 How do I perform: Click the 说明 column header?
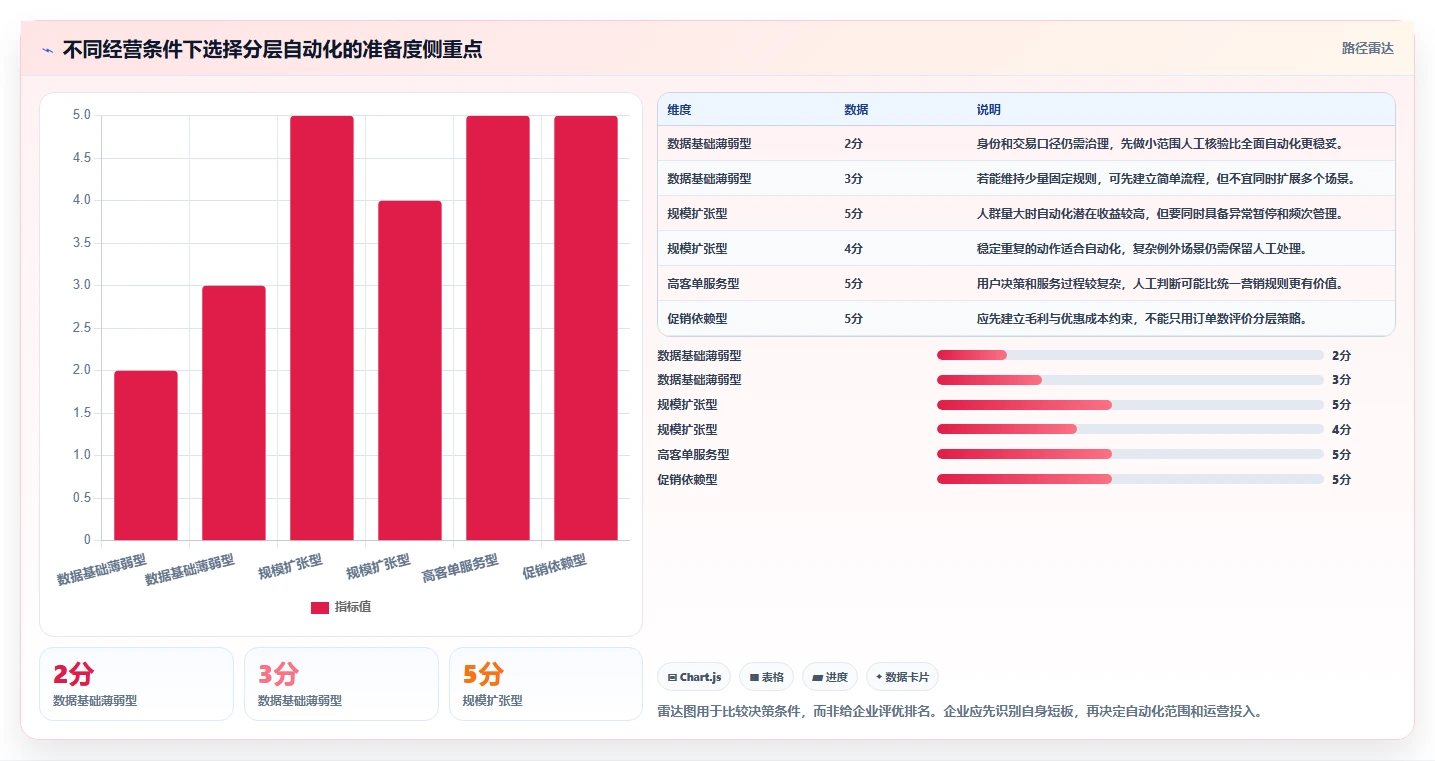[x=989, y=110]
